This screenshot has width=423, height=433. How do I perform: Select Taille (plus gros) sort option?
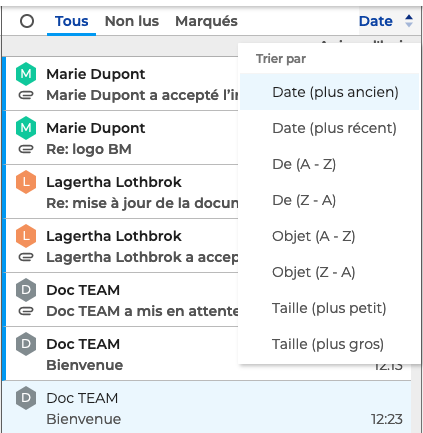[x=329, y=344]
